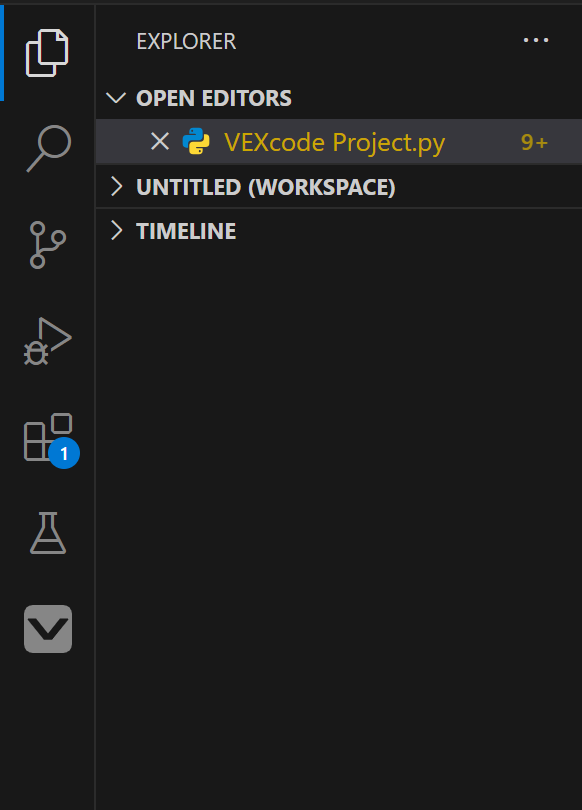This screenshot has width=582, height=810.
Task: Click the EXPLORER panel heading
Action: 186,41
